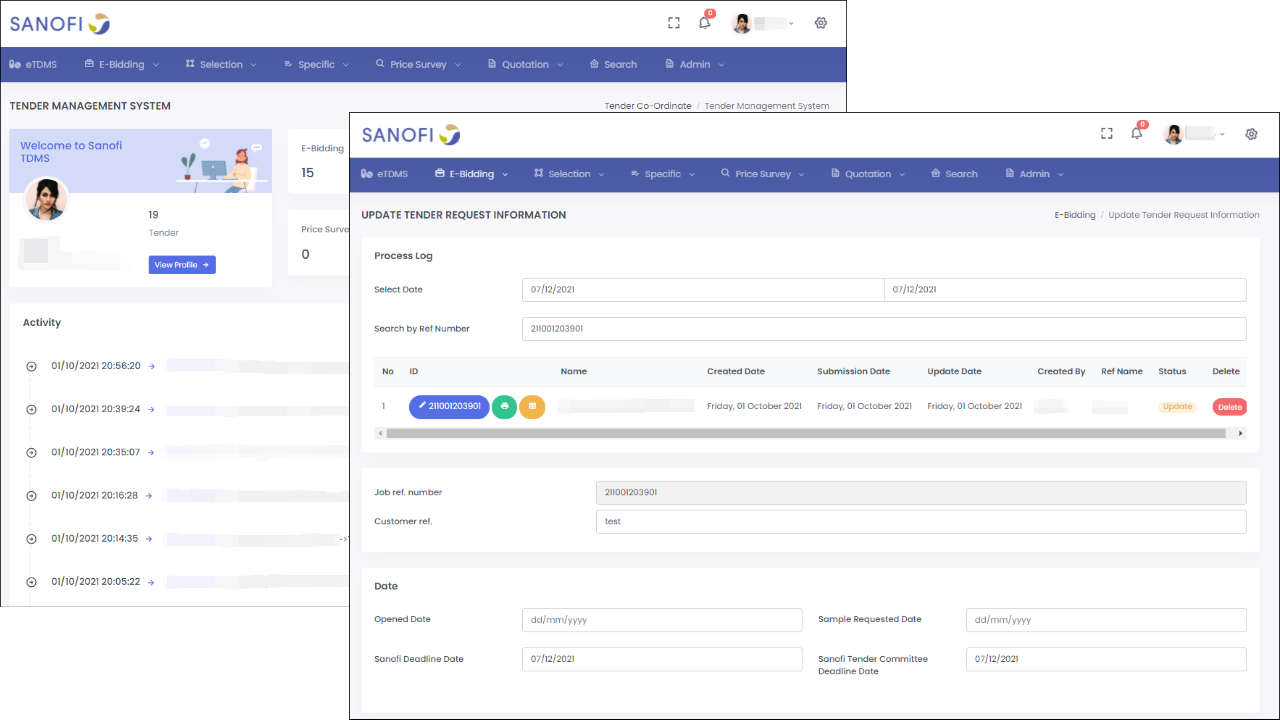This screenshot has width=1280, height=720.
Task: Click right arrow of the table's horizontal scrollbar
Action: pyautogui.click(x=1241, y=434)
